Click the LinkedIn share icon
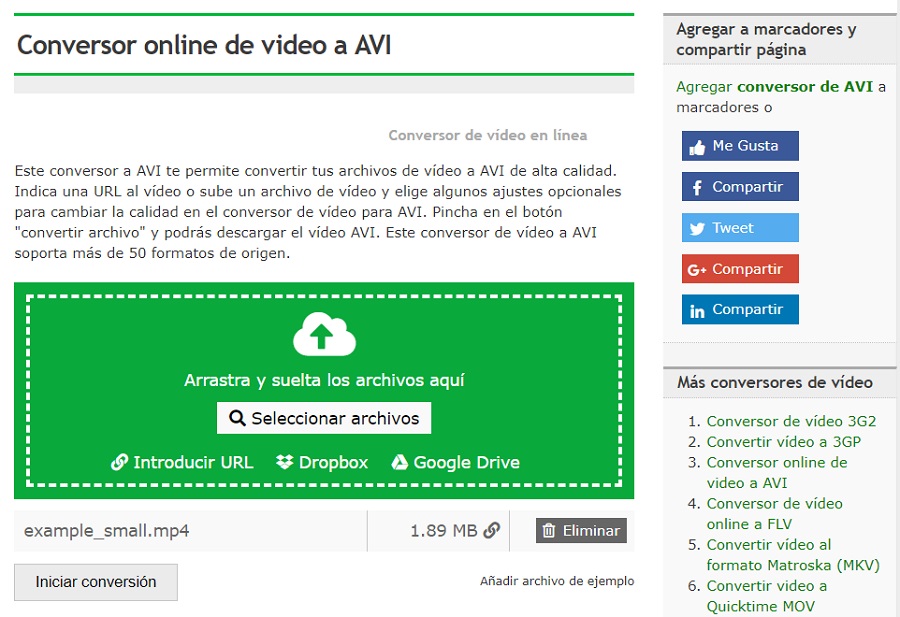This screenshot has width=900, height=617. click(697, 311)
